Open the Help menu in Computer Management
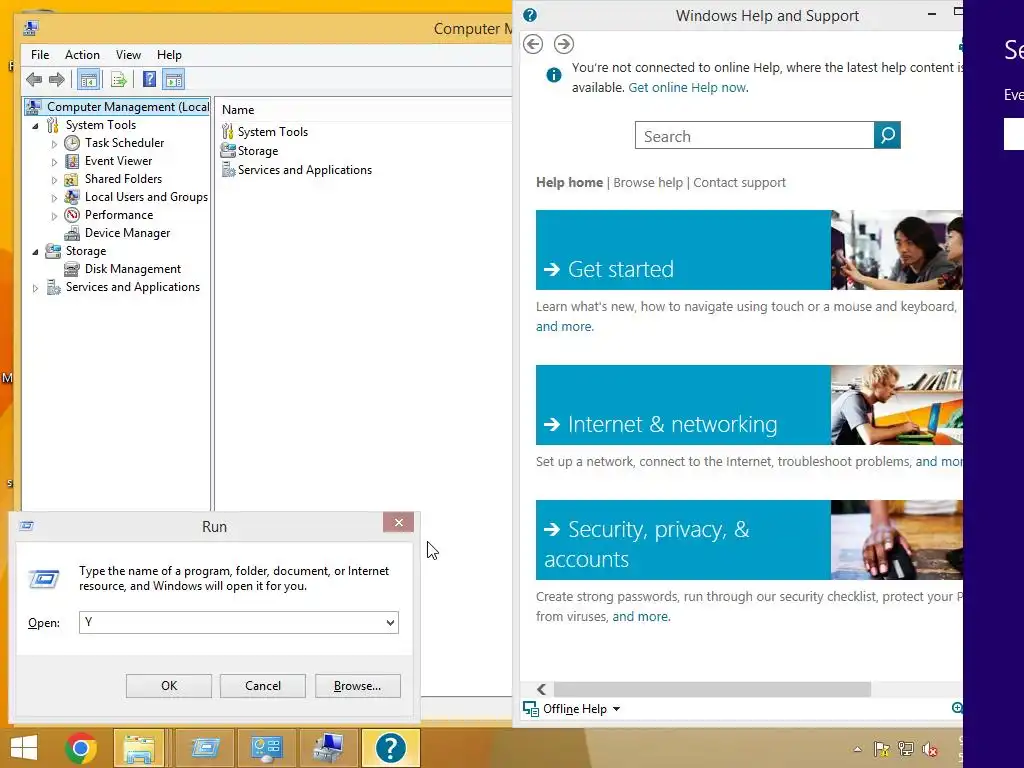This screenshot has width=1024, height=768. 169,55
